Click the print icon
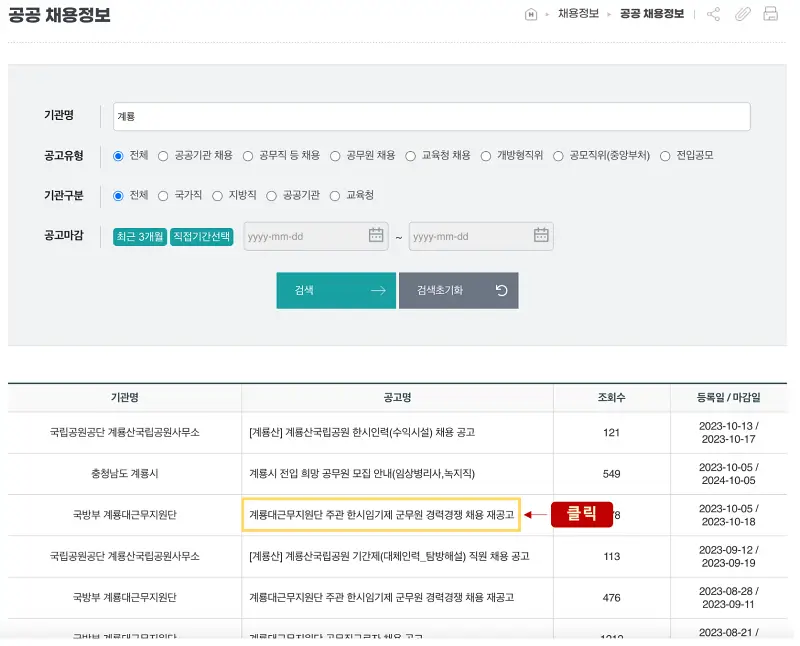Viewport: 800px width, 646px height. tap(770, 15)
